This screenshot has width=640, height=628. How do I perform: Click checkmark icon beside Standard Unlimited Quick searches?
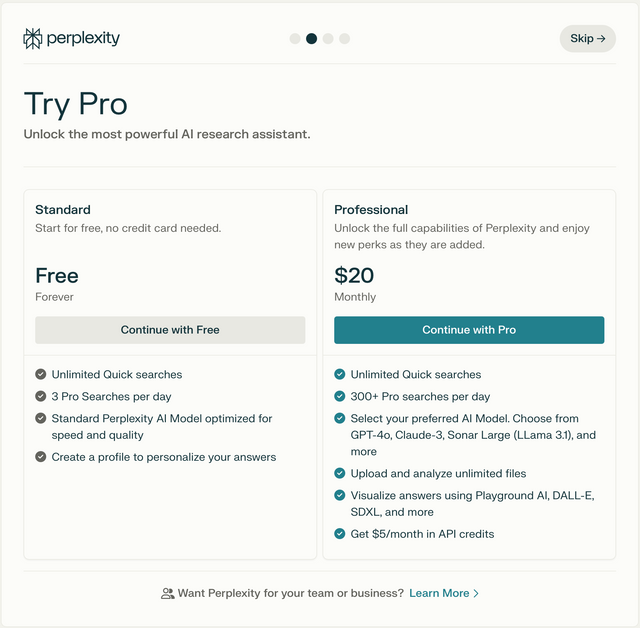coord(41,374)
